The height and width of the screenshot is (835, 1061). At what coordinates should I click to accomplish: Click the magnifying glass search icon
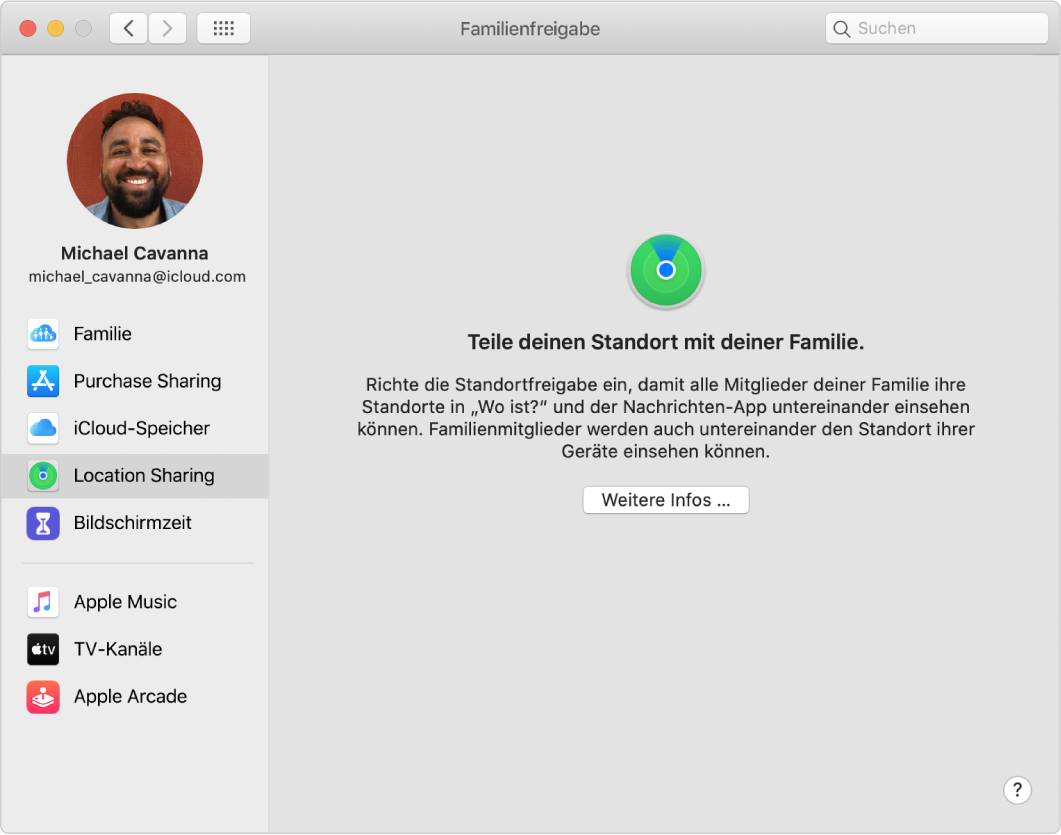(842, 28)
